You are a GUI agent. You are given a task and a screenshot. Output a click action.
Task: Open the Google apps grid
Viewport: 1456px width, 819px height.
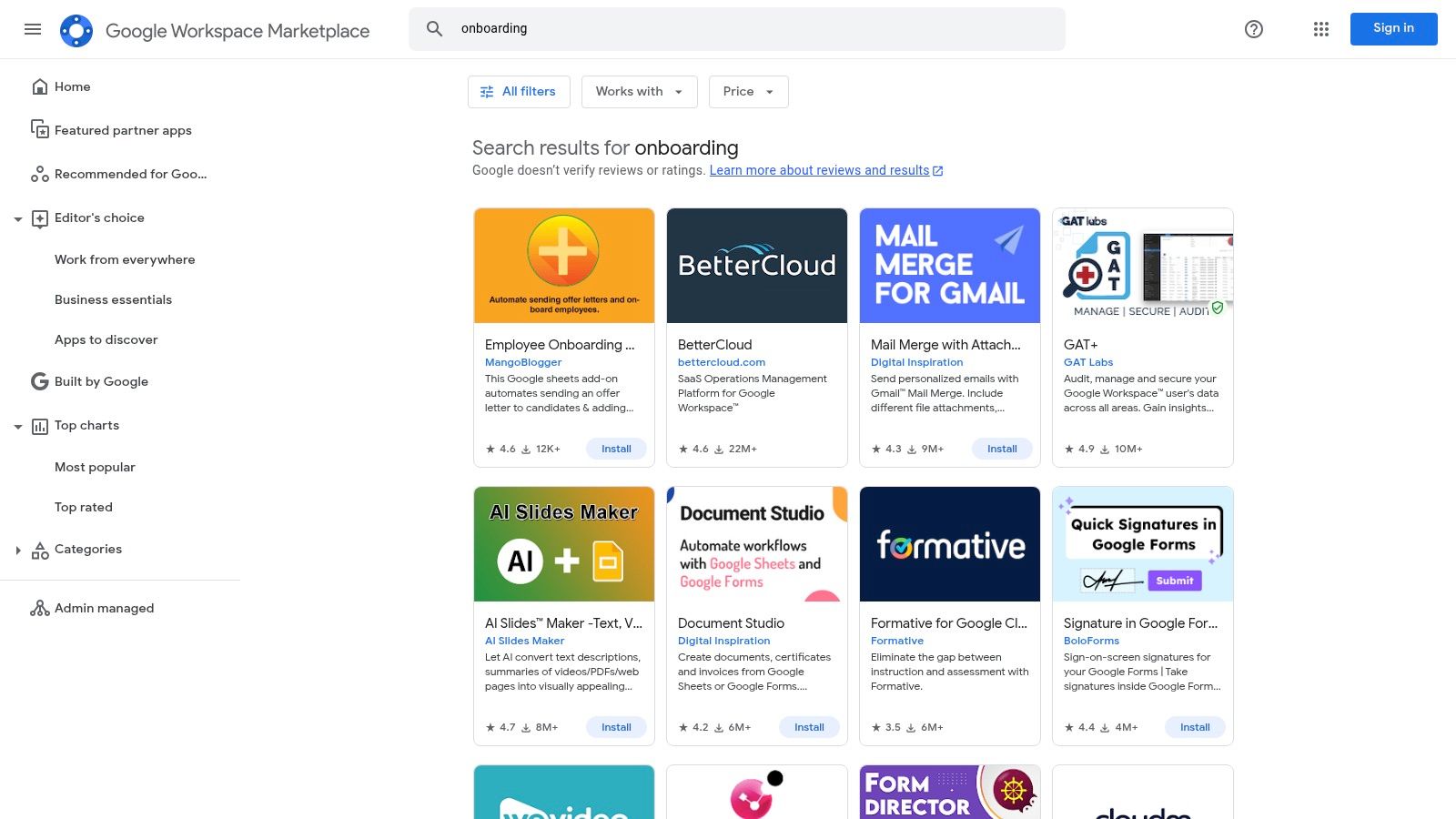point(1321,29)
